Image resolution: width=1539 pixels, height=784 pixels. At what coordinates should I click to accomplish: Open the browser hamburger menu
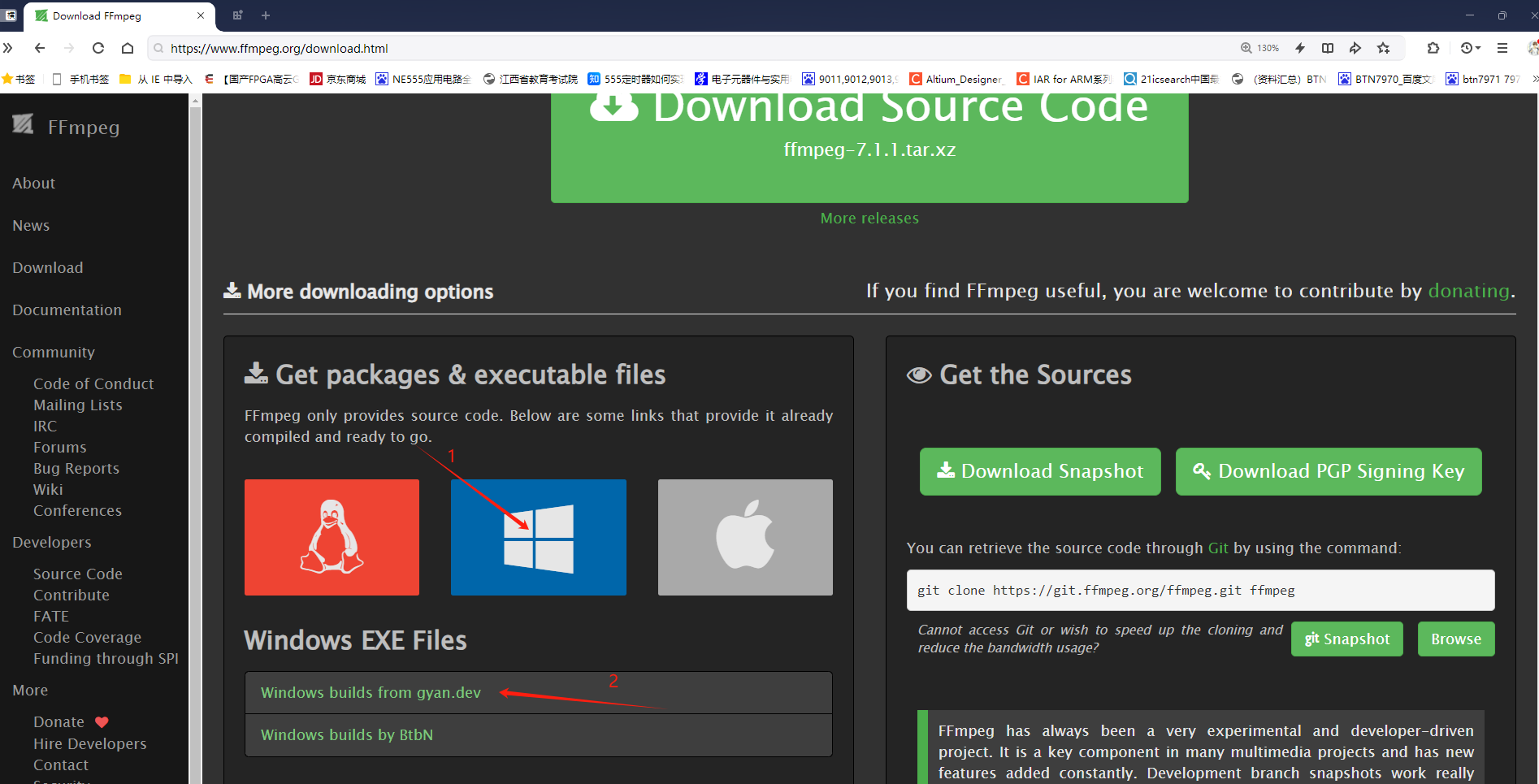pos(1502,48)
